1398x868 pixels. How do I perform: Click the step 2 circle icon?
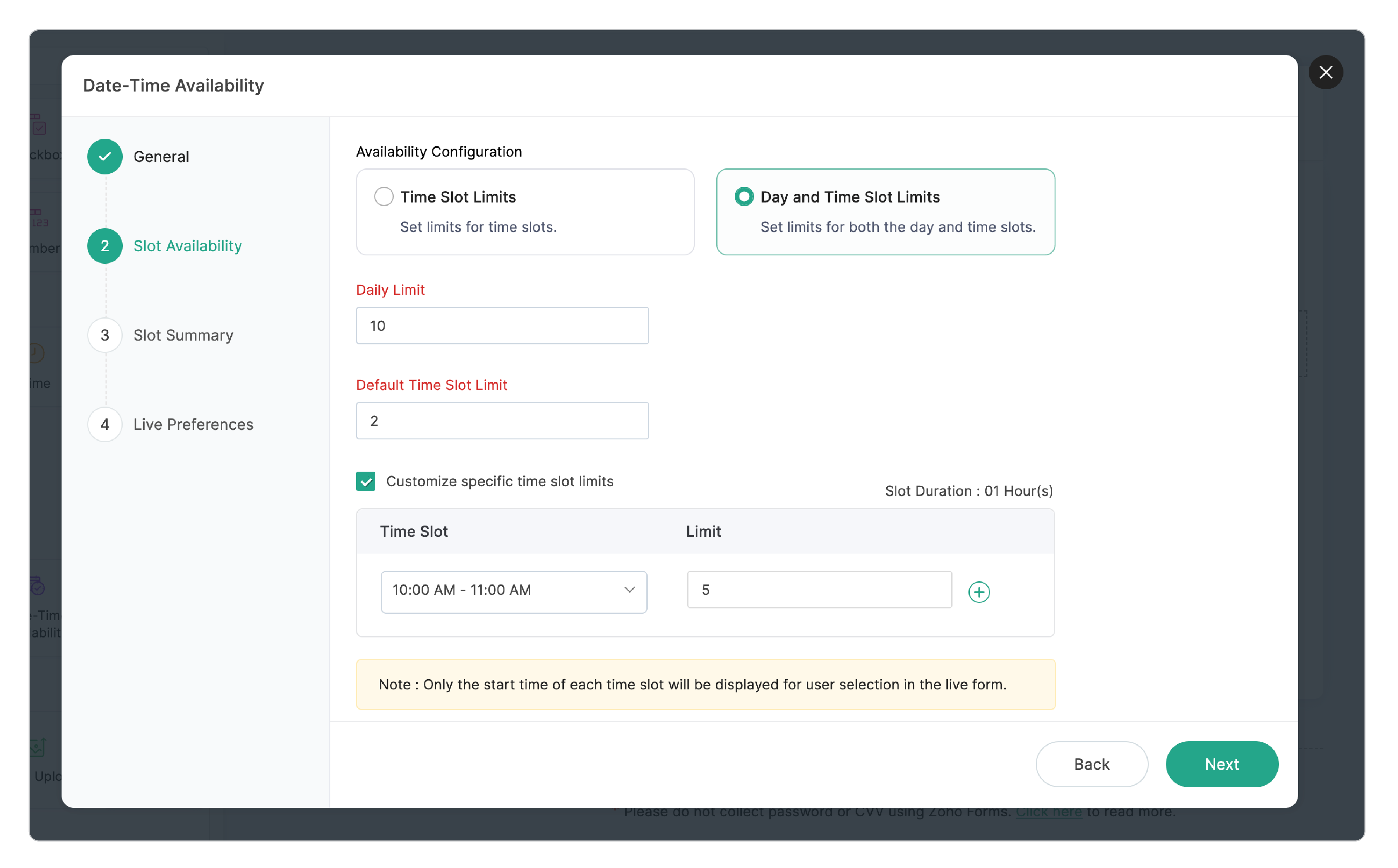click(105, 246)
